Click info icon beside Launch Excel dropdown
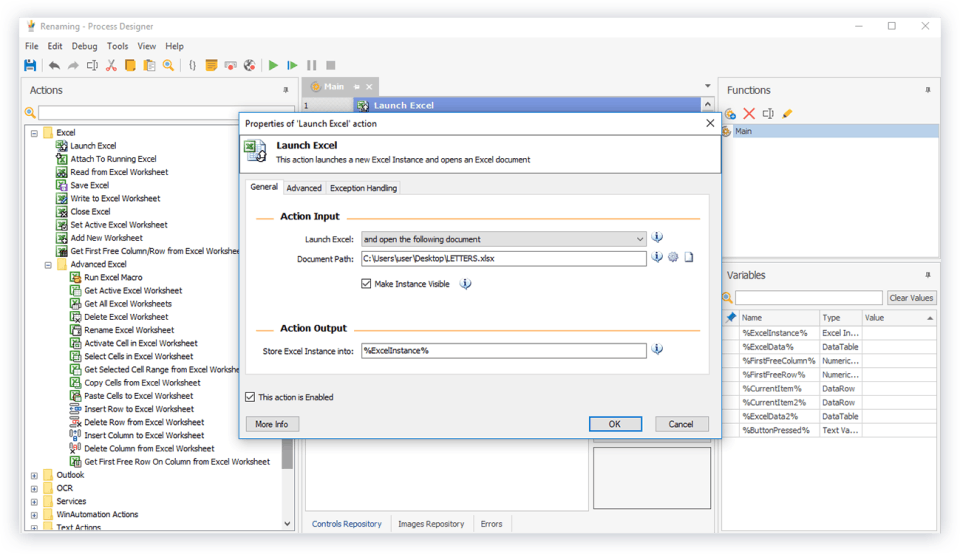The image size is (960, 554). click(657, 238)
